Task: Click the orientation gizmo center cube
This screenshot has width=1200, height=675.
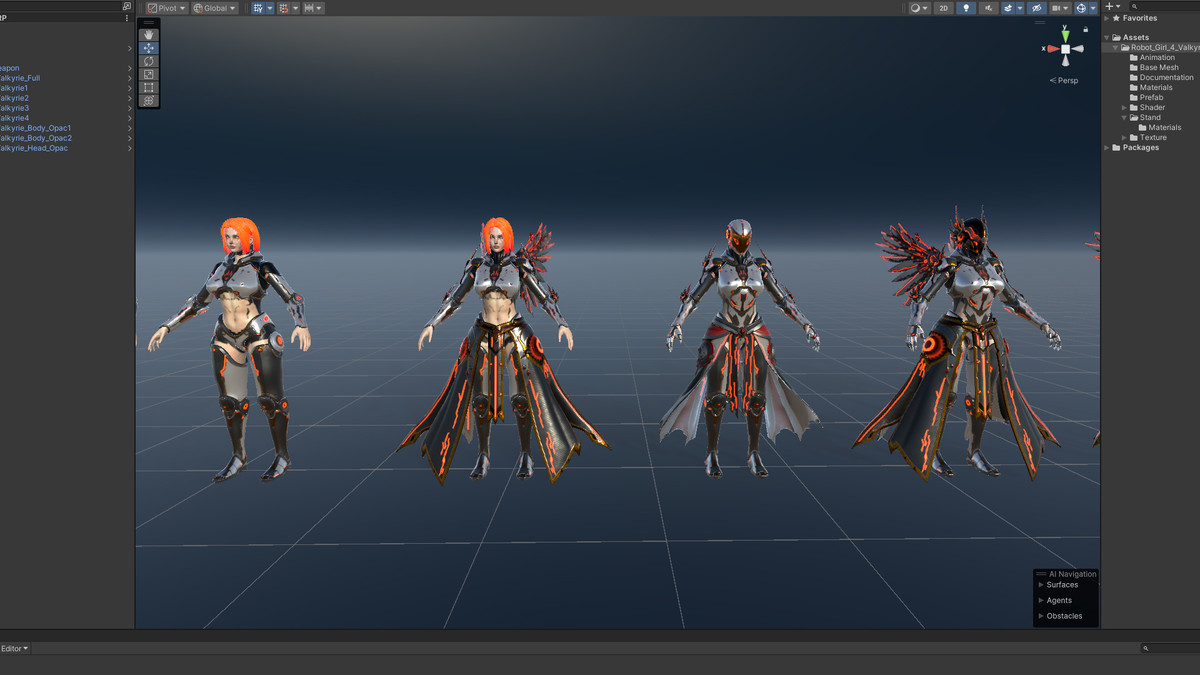Action: click(x=1066, y=49)
